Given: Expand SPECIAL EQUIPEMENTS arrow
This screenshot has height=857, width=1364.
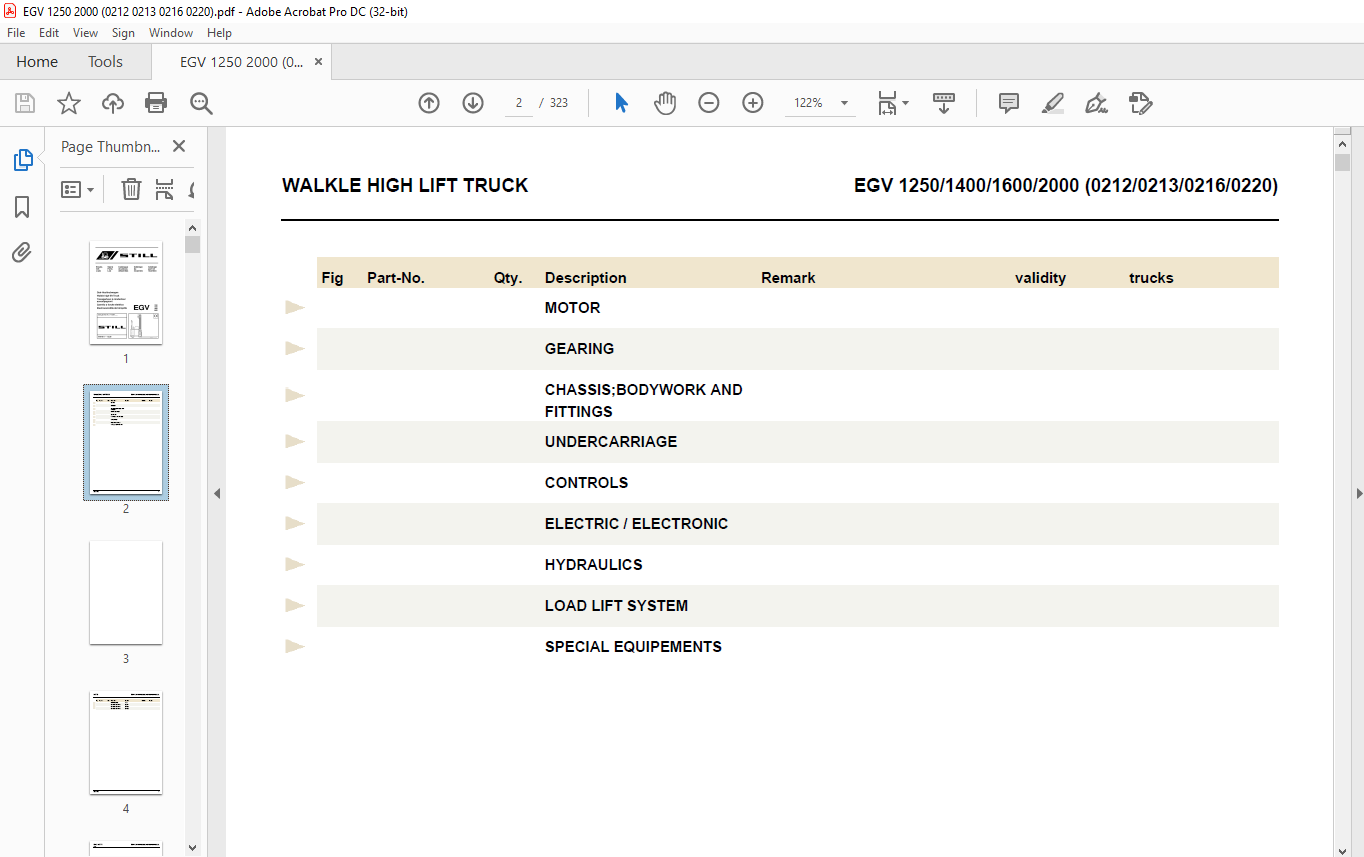Looking at the screenshot, I should point(294,646).
